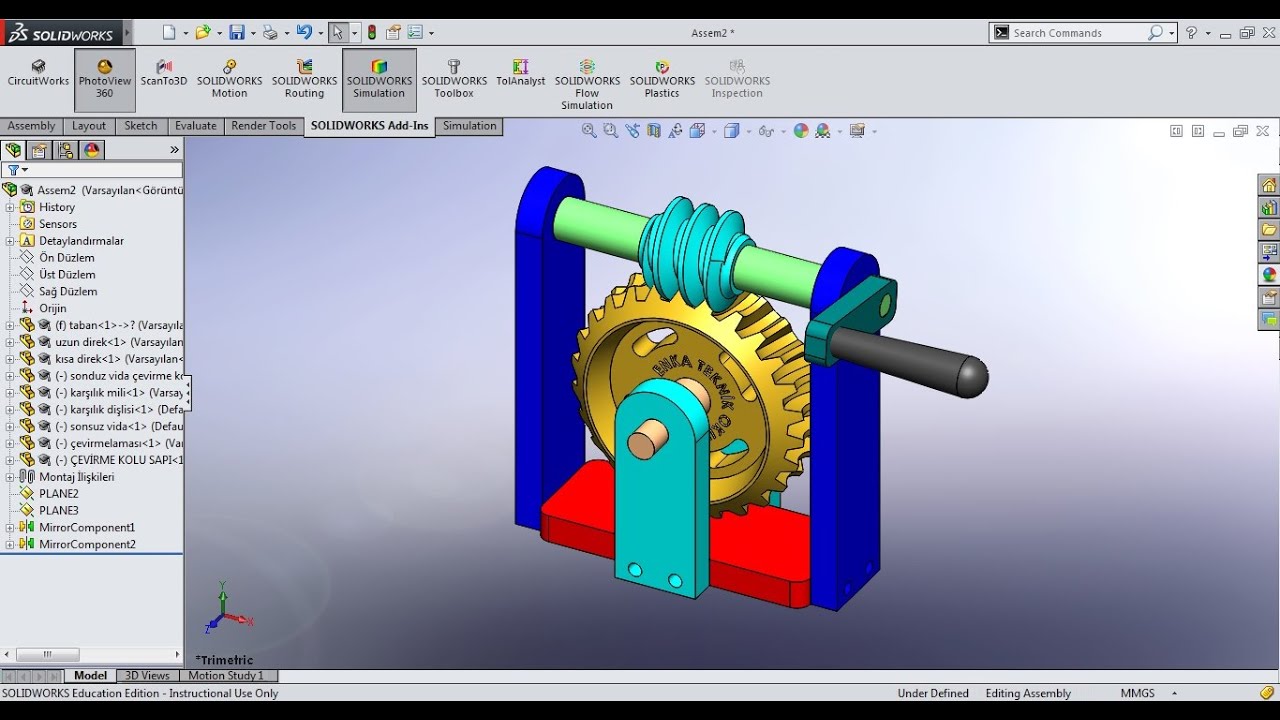The height and width of the screenshot is (720, 1280).
Task: Switch to the Render Tools tab
Action: [264, 126]
